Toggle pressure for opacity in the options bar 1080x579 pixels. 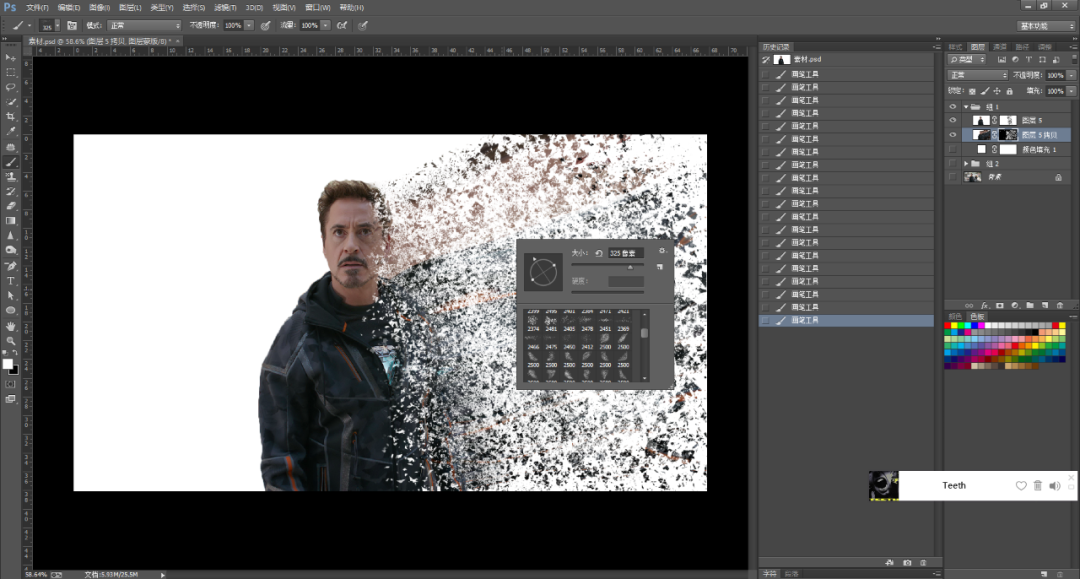pos(265,25)
